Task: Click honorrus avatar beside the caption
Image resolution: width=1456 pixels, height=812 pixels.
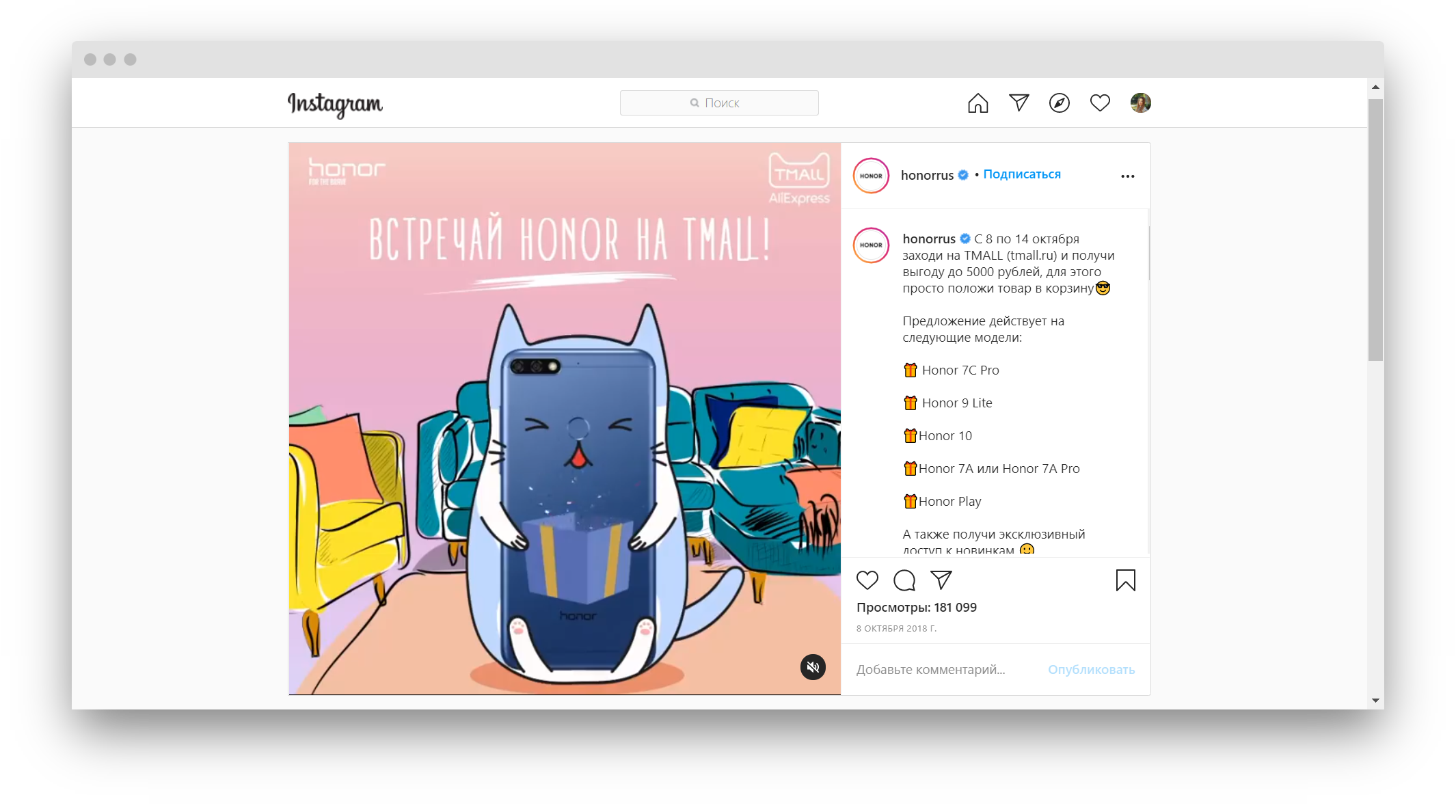Action: click(871, 245)
